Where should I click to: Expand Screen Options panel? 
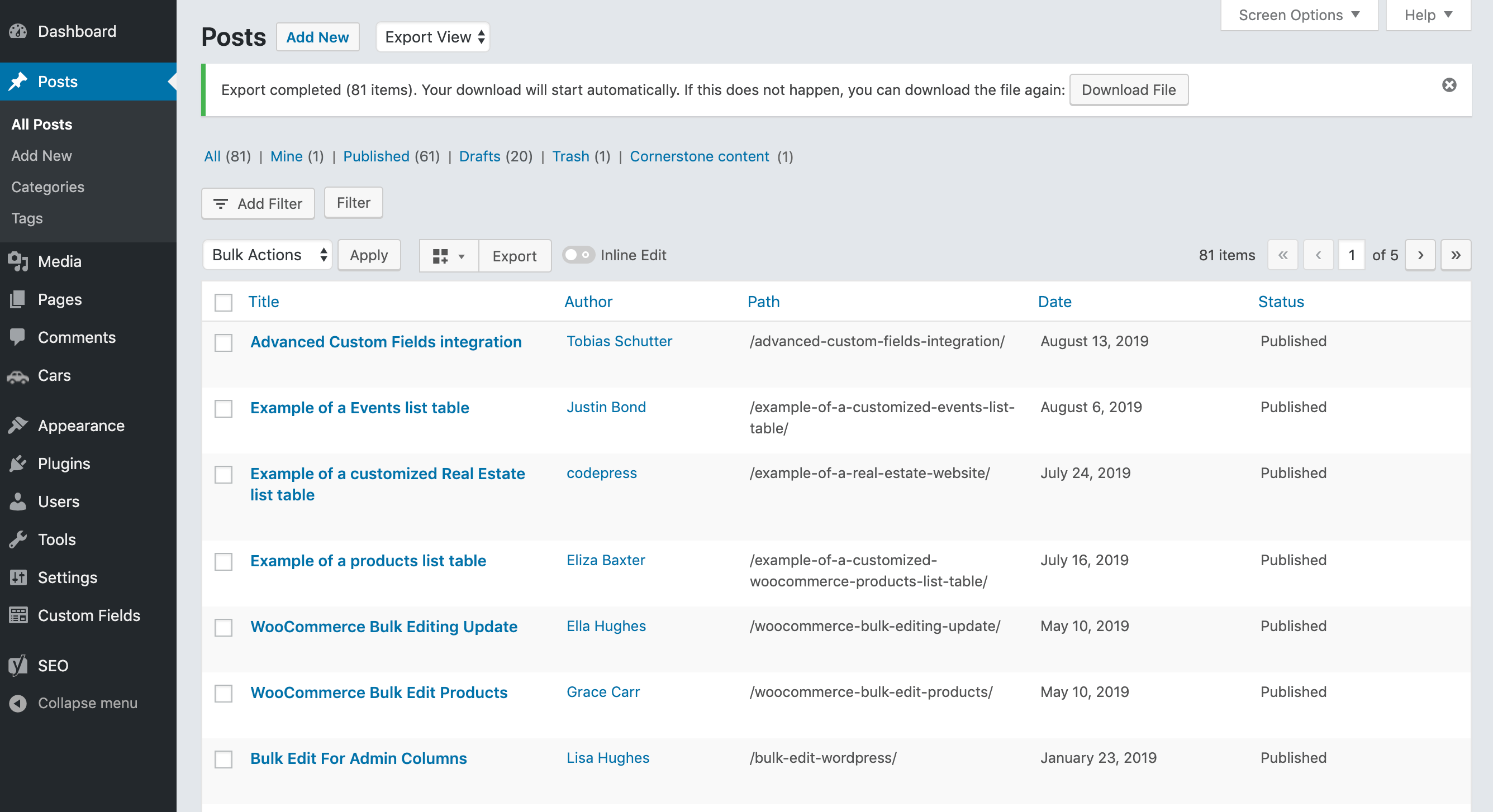1299,15
